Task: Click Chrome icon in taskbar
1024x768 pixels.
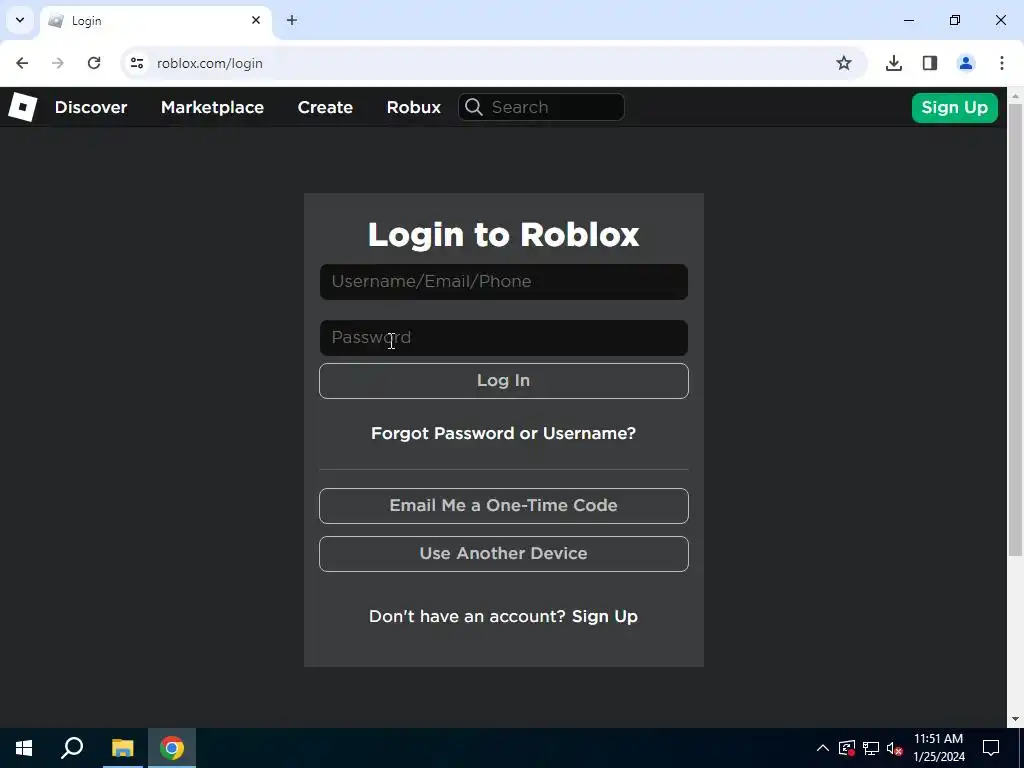Action: (x=172, y=748)
